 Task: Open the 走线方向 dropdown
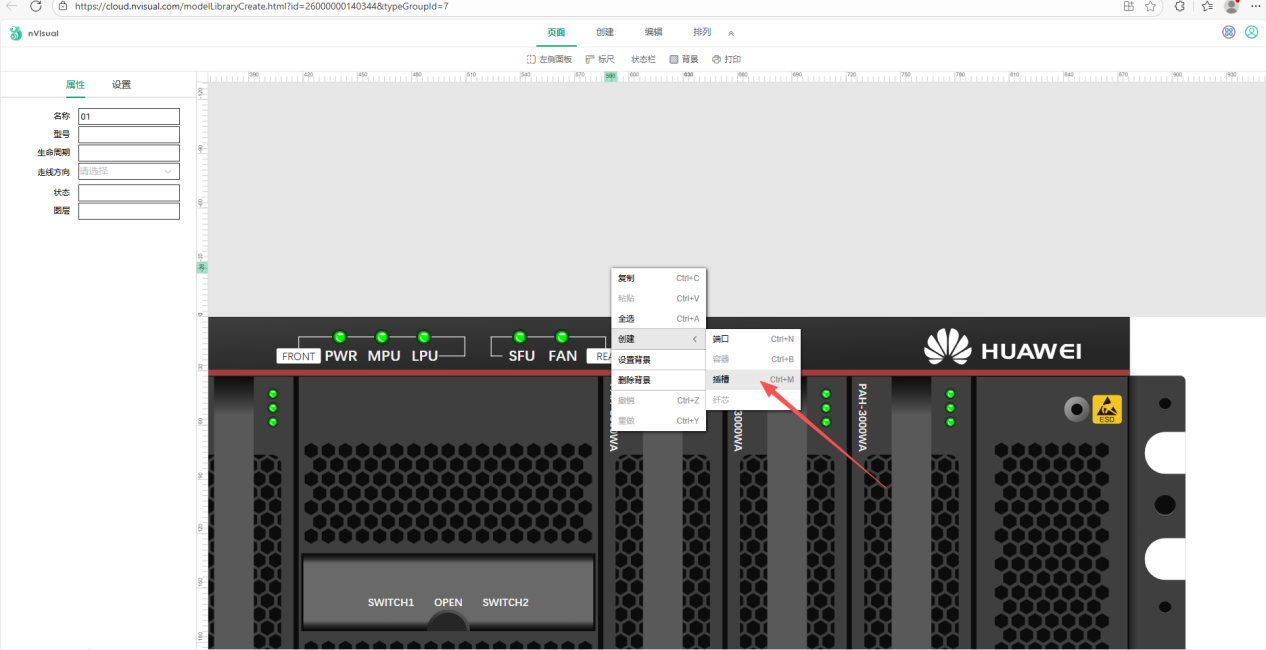(x=129, y=171)
